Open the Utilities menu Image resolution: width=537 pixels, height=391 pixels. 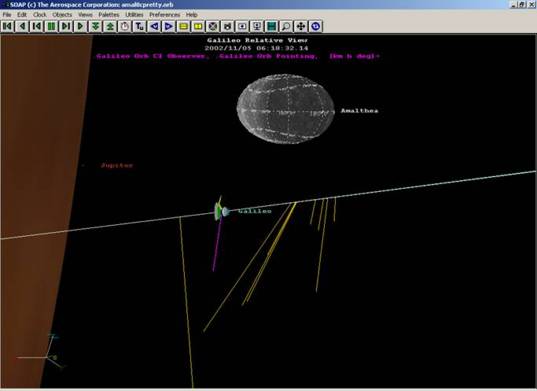coord(134,15)
